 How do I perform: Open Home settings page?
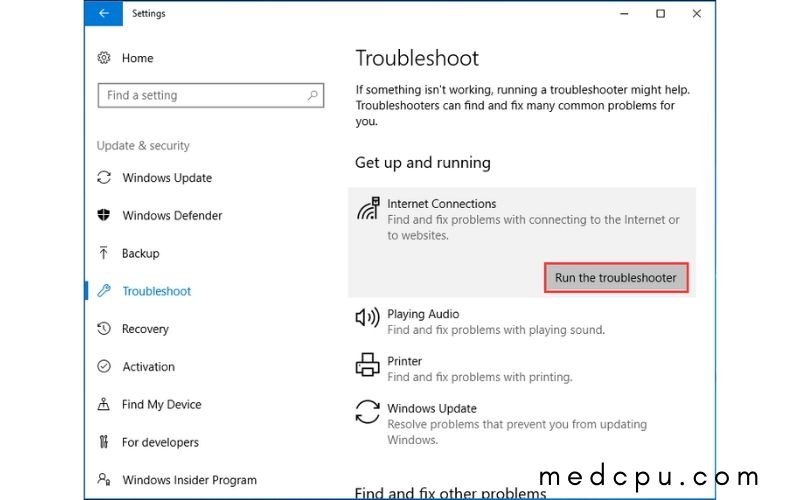pyautogui.click(x=138, y=58)
